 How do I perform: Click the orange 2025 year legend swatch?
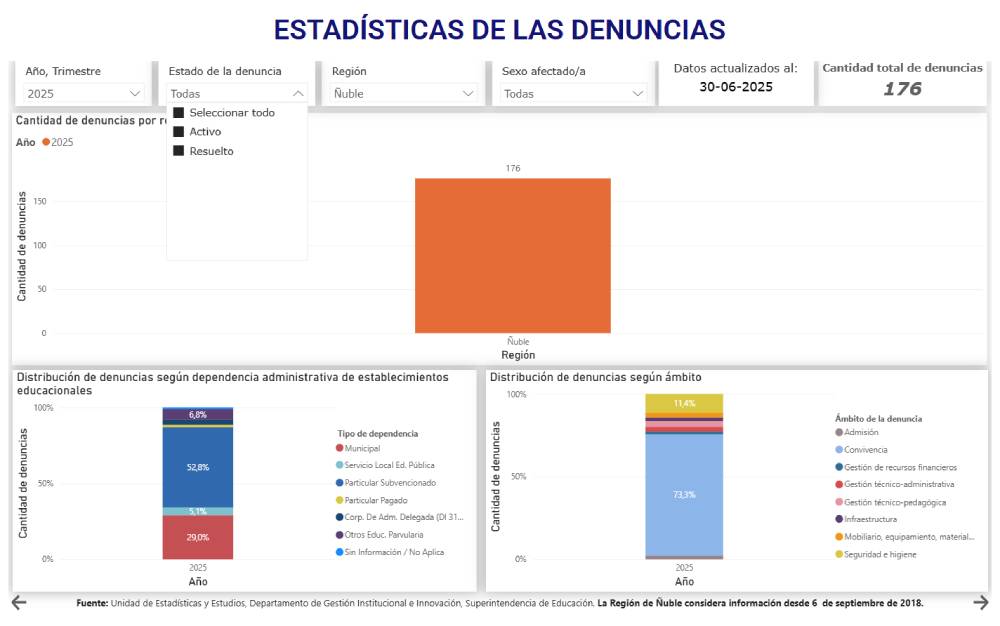45,142
